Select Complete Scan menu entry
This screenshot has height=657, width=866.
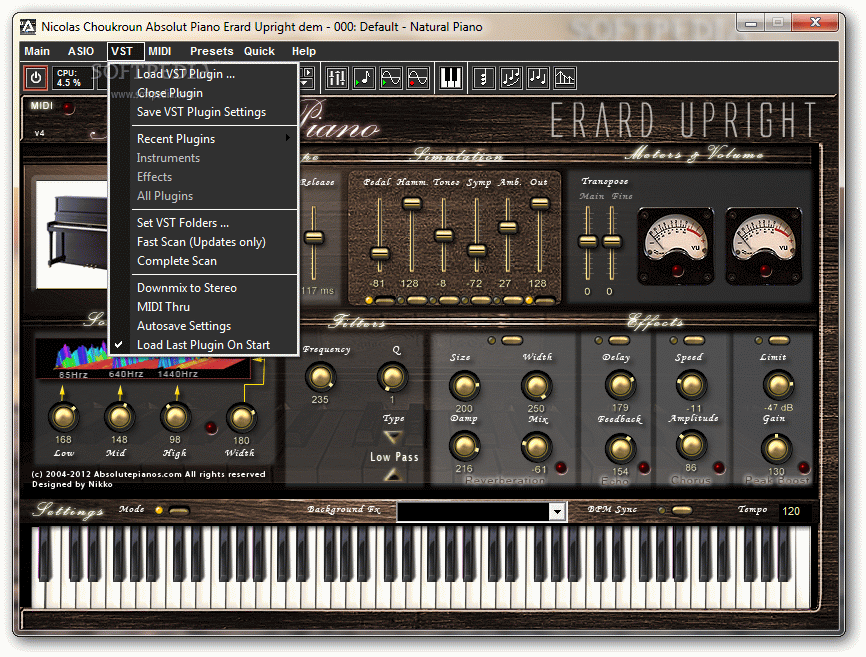[x=203, y=261]
